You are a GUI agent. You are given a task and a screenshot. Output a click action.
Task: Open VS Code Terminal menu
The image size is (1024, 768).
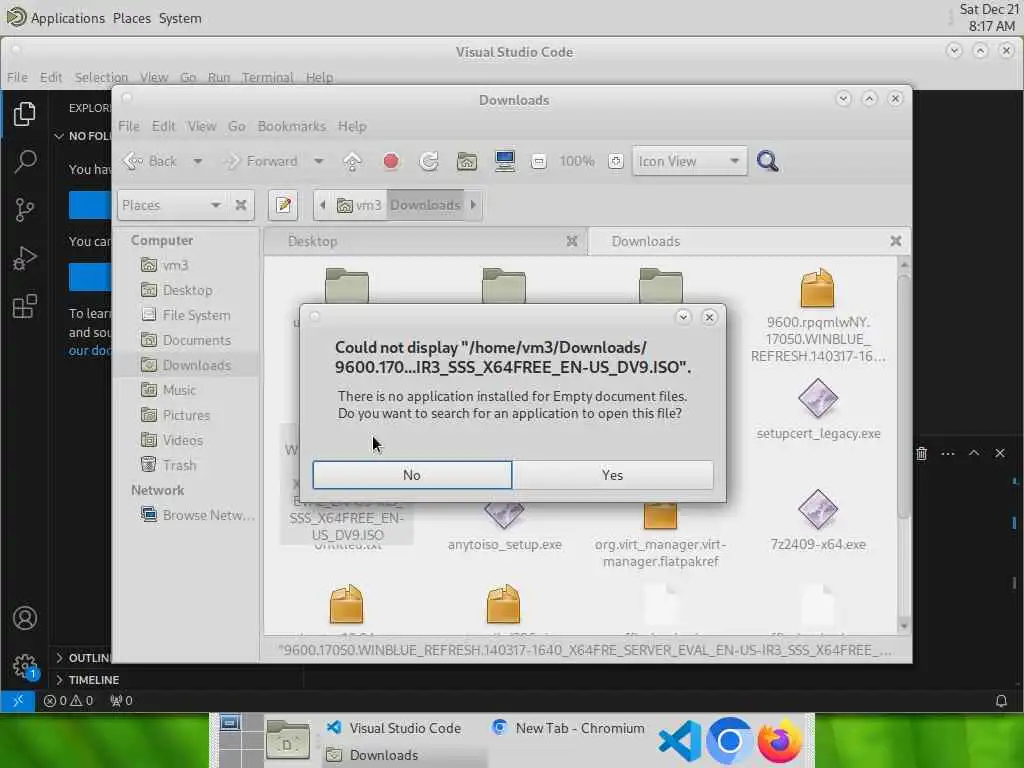(267, 77)
